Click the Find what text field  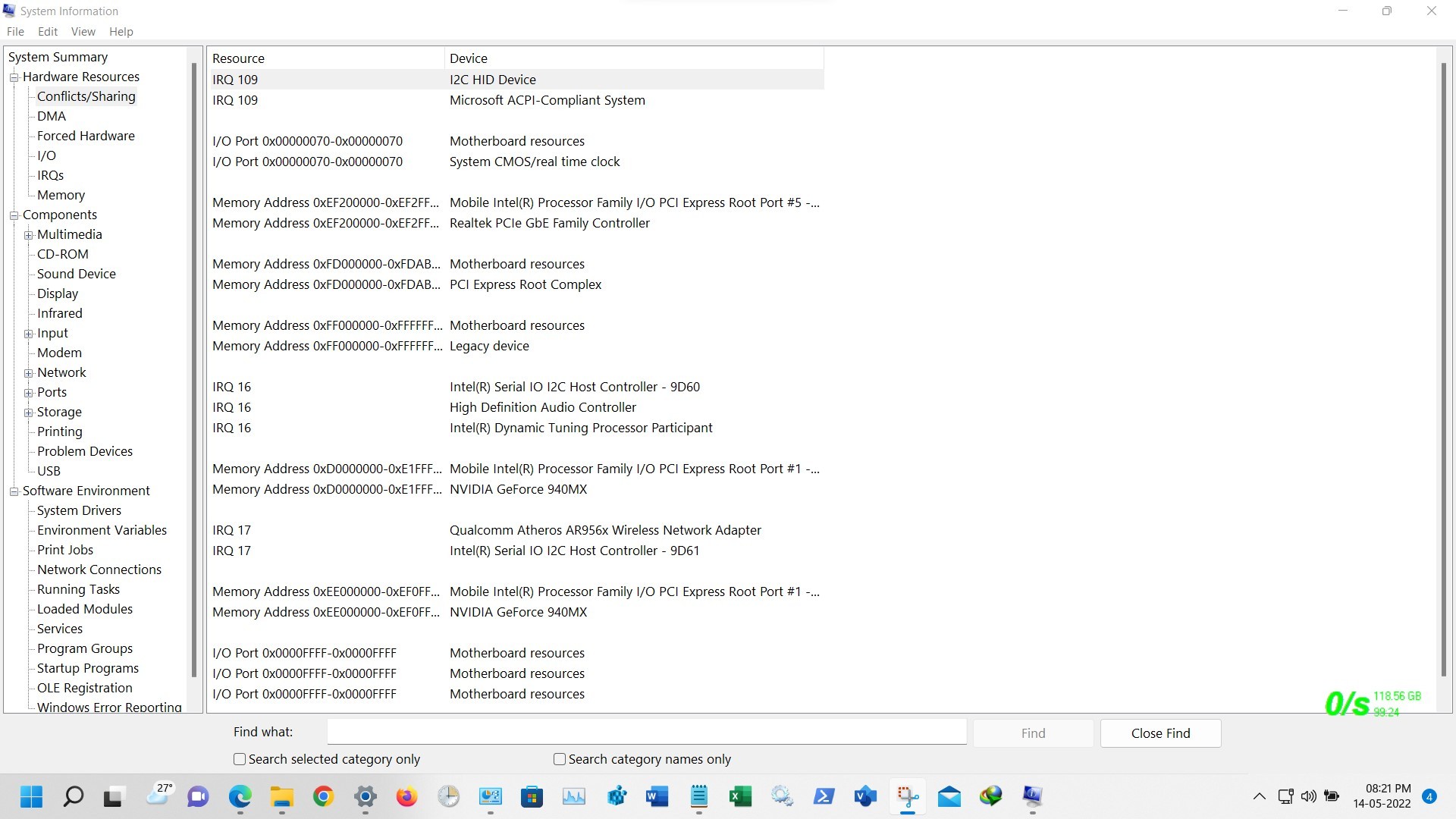coord(646,733)
